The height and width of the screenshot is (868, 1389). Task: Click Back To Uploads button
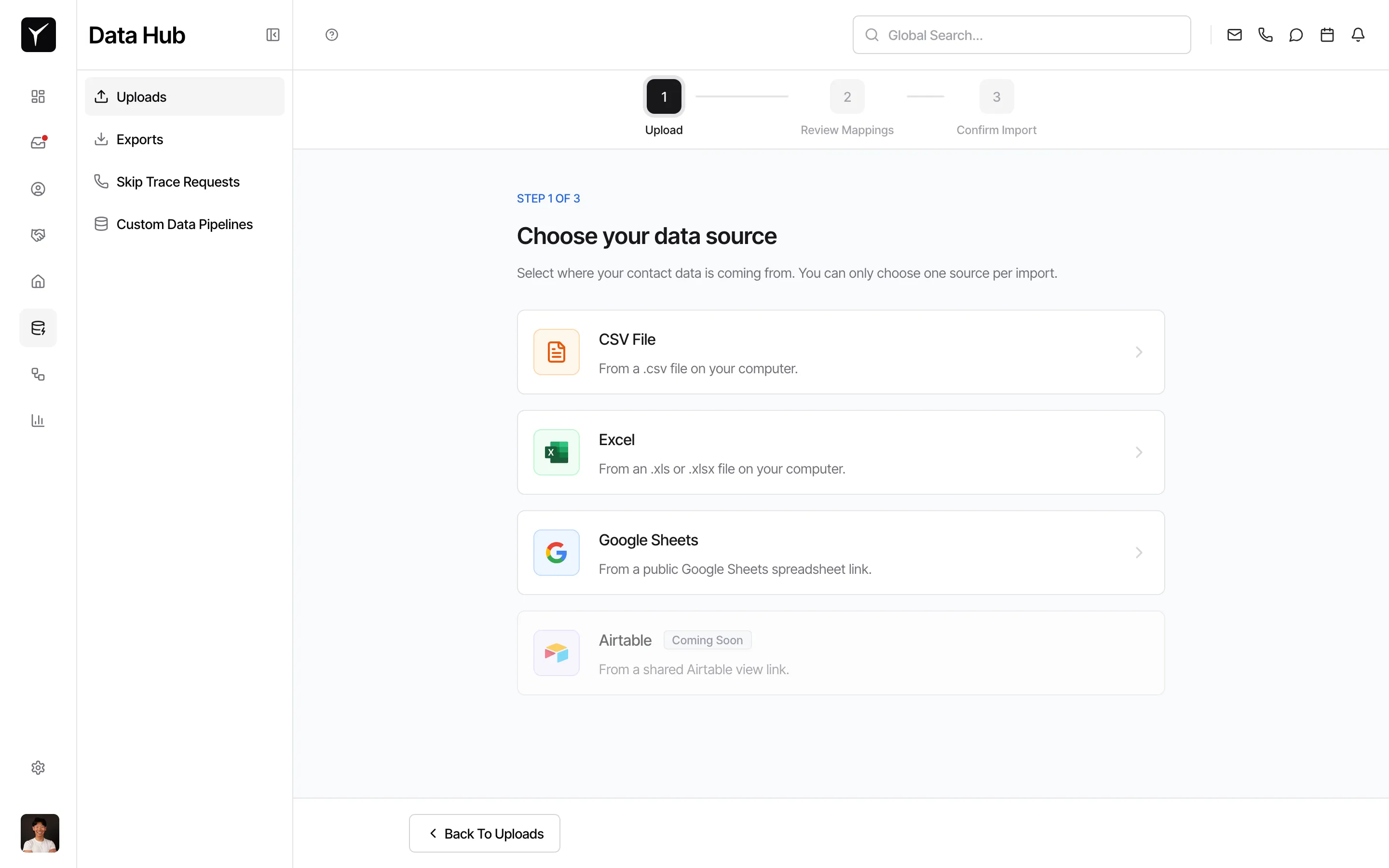(484, 833)
